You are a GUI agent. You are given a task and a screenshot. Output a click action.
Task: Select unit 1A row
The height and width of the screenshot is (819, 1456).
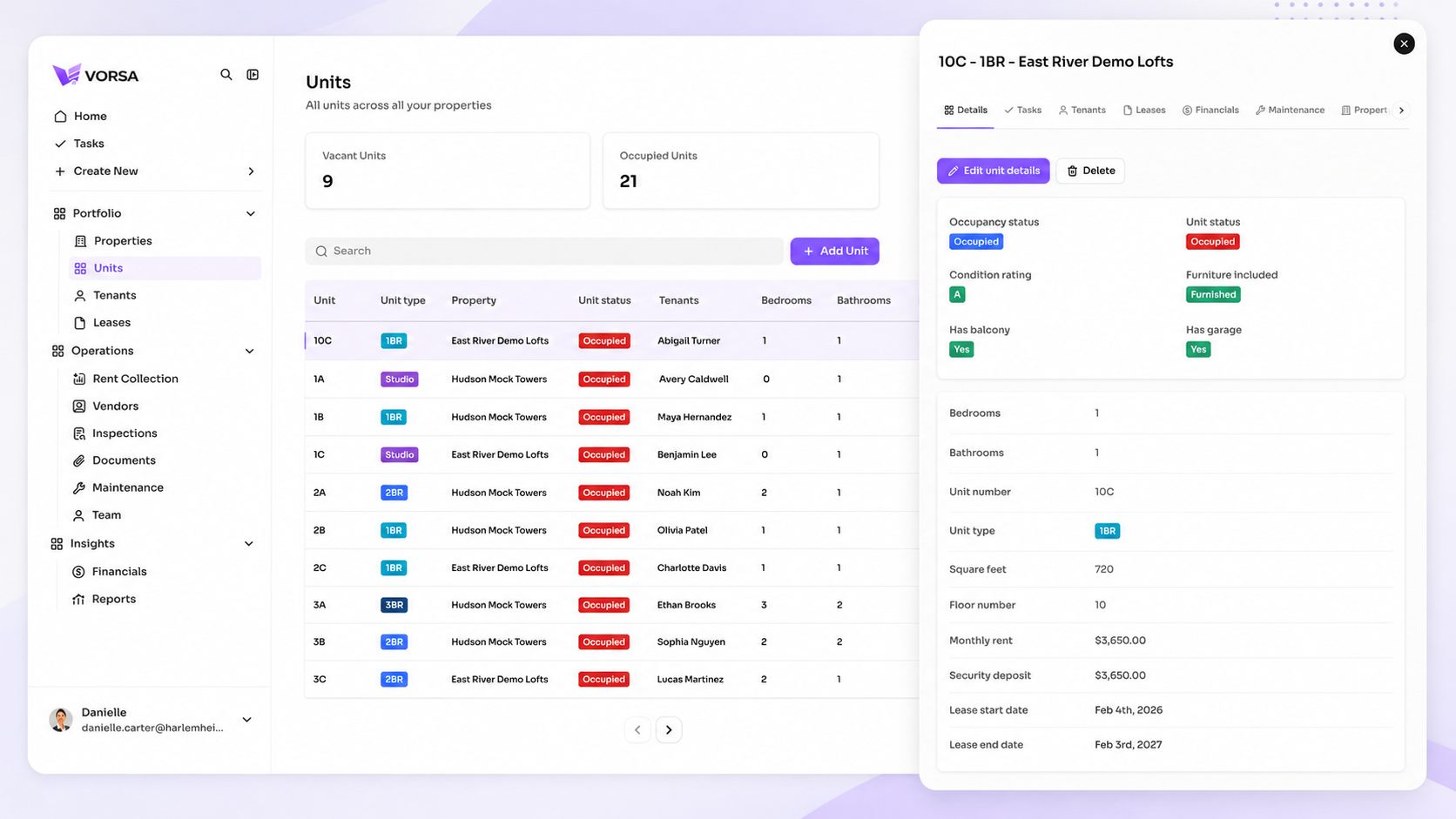[x=611, y=379]
